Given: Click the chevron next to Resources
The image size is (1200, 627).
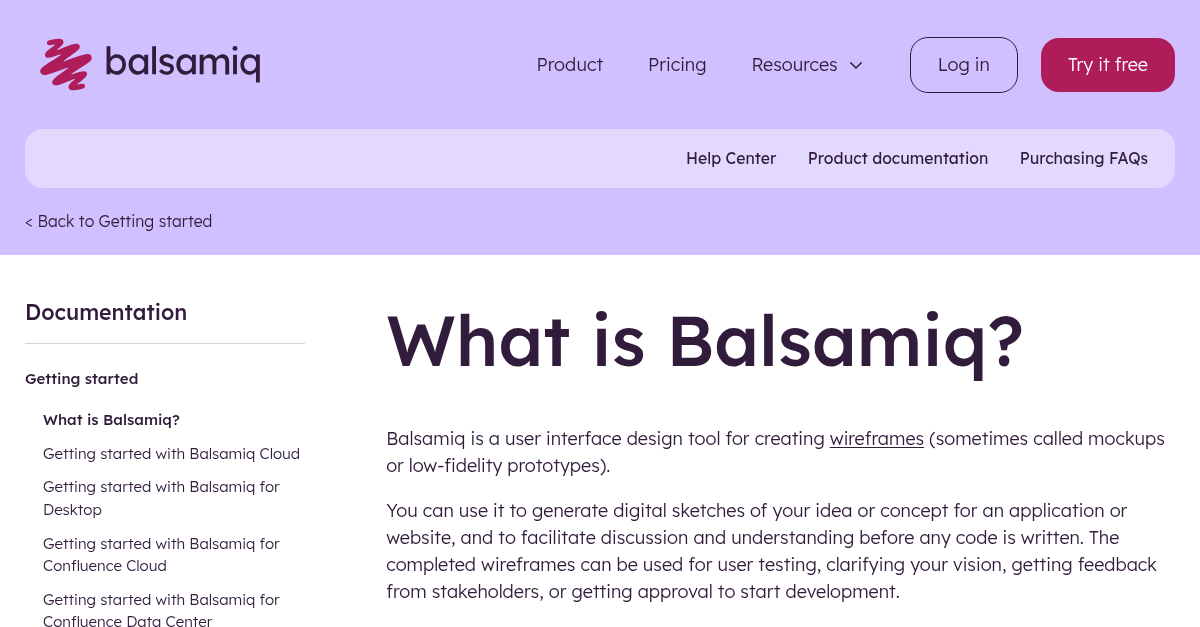Looking at the screenshot, I should coord(856,65).
